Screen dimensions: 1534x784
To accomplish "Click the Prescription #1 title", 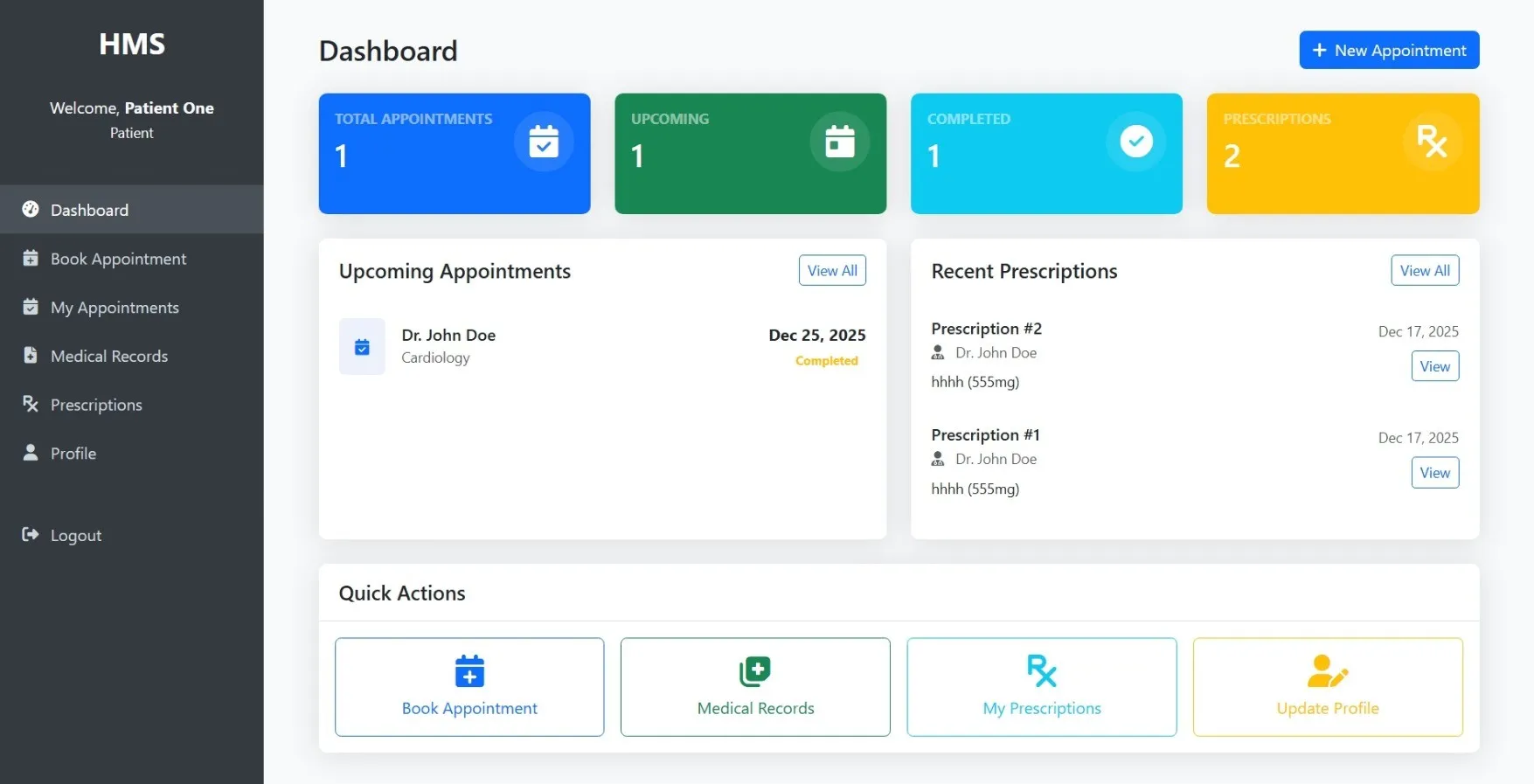I will point(985,434).
